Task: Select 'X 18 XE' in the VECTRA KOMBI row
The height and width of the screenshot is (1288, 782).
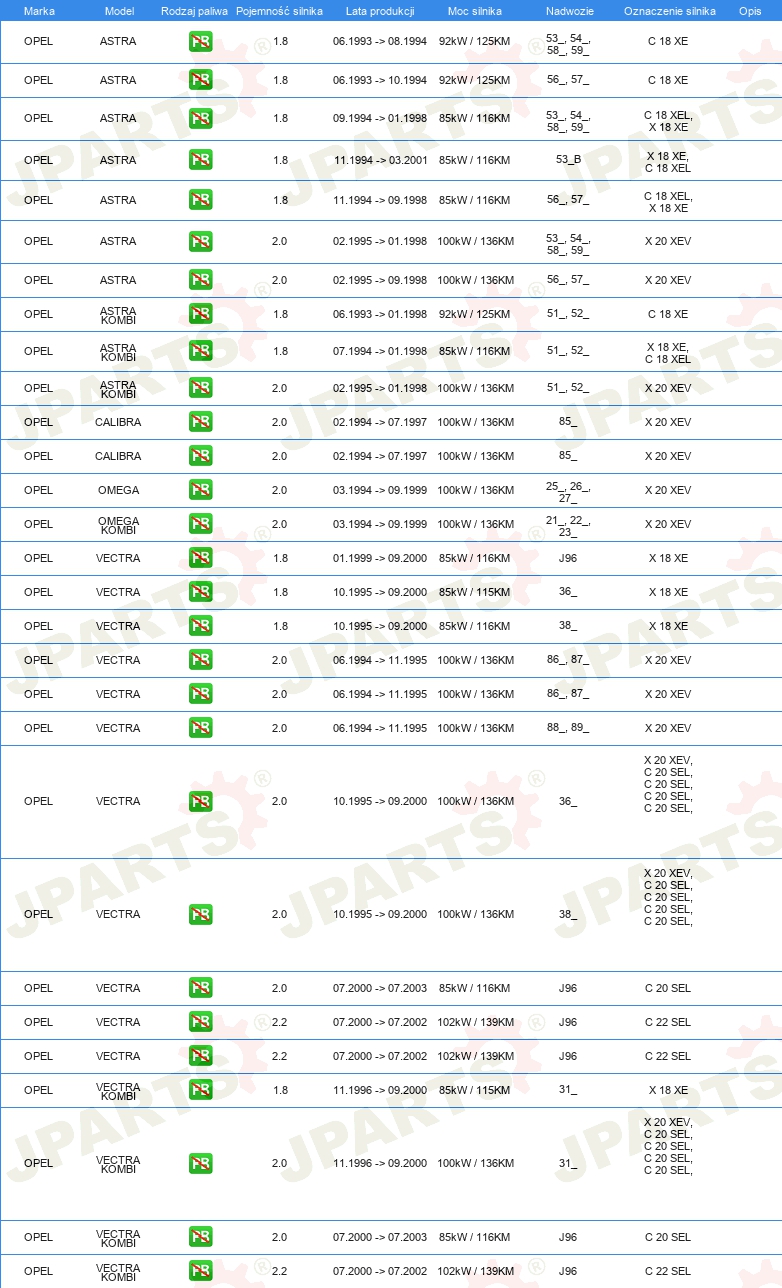Action: click(x=668, y=1090)
